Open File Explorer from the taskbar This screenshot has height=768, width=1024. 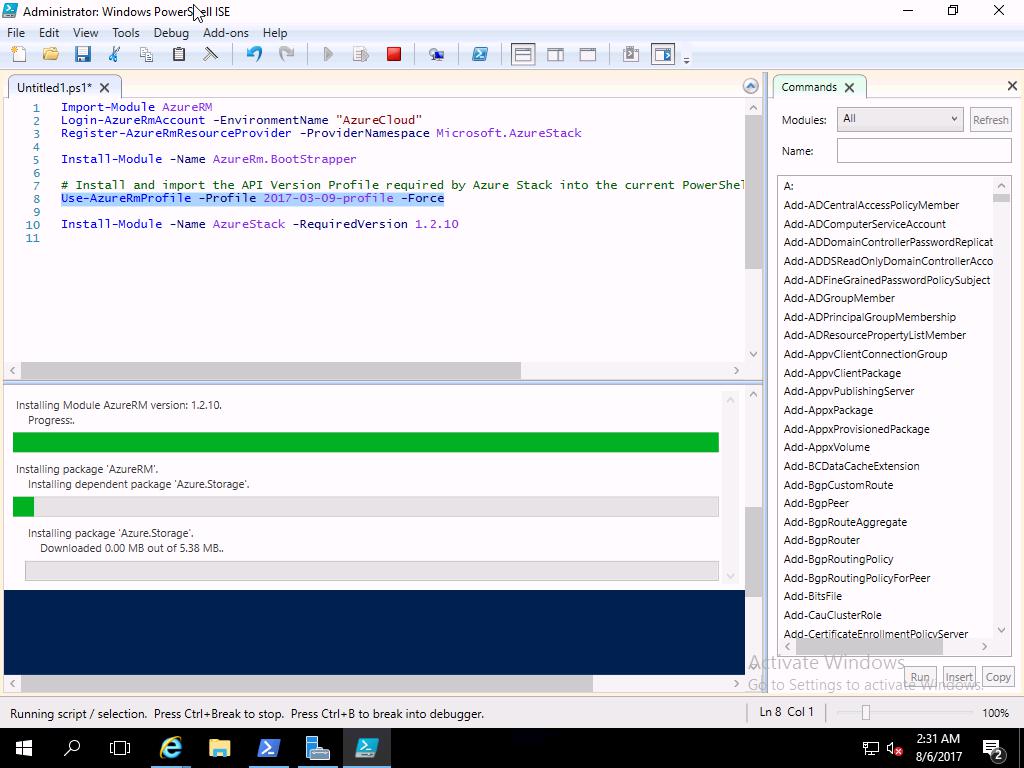tap(220, 748)
